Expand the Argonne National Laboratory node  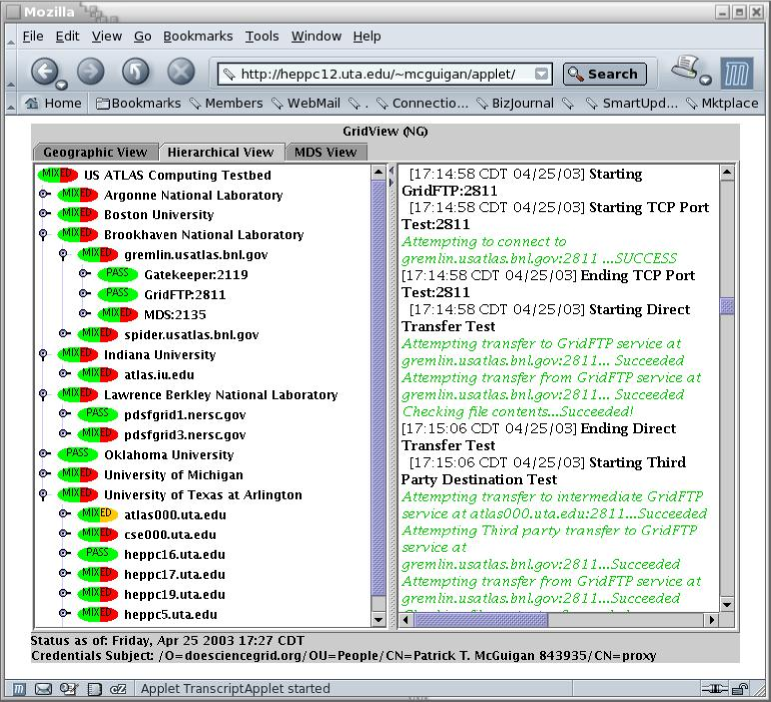(x=43, y=195)
